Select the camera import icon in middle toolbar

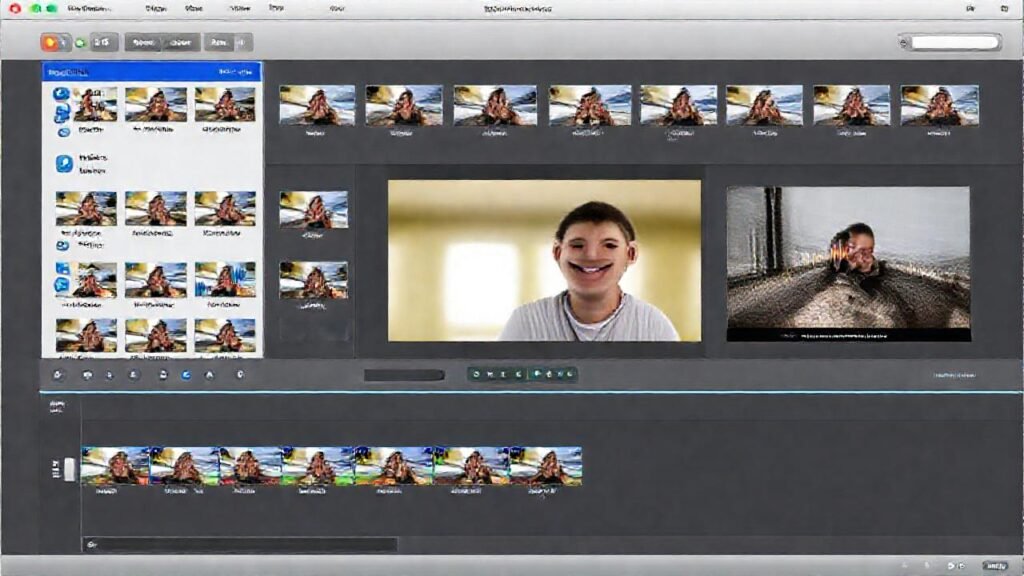(x=57, y=374)
